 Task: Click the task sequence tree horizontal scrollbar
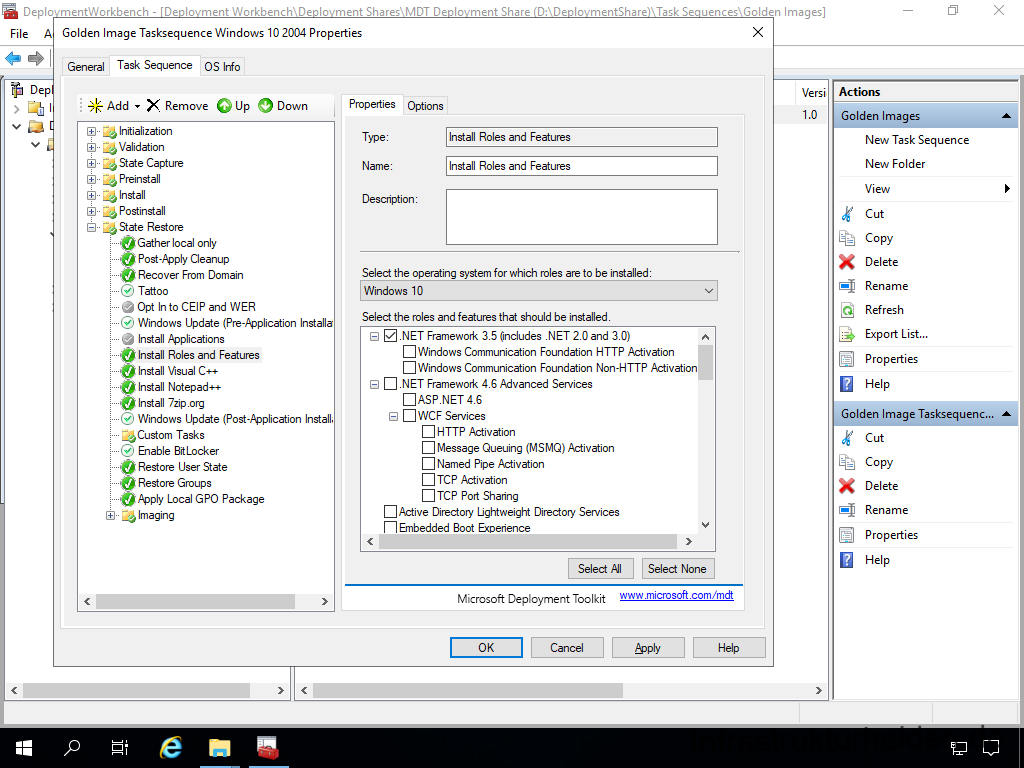[195, 601]
